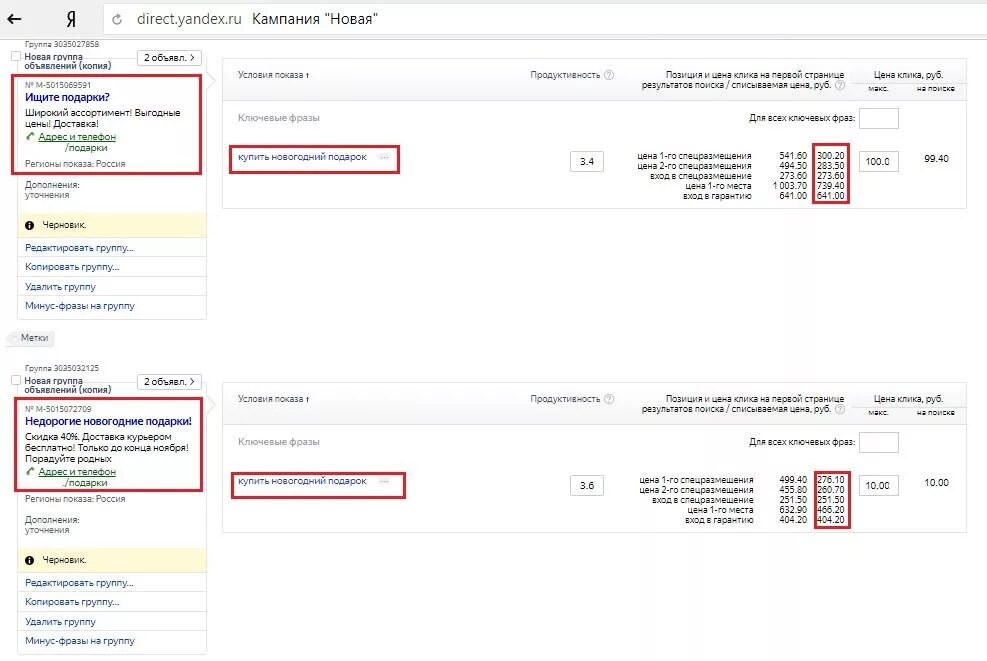Choose 'Копировать группу...' for group 3035032125

[x=72, y=602]
